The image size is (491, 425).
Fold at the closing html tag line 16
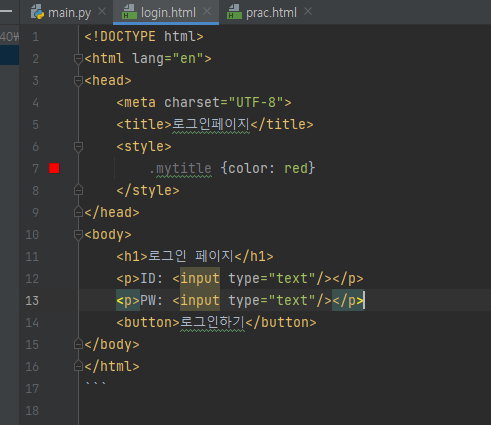[x=78, y=366]
